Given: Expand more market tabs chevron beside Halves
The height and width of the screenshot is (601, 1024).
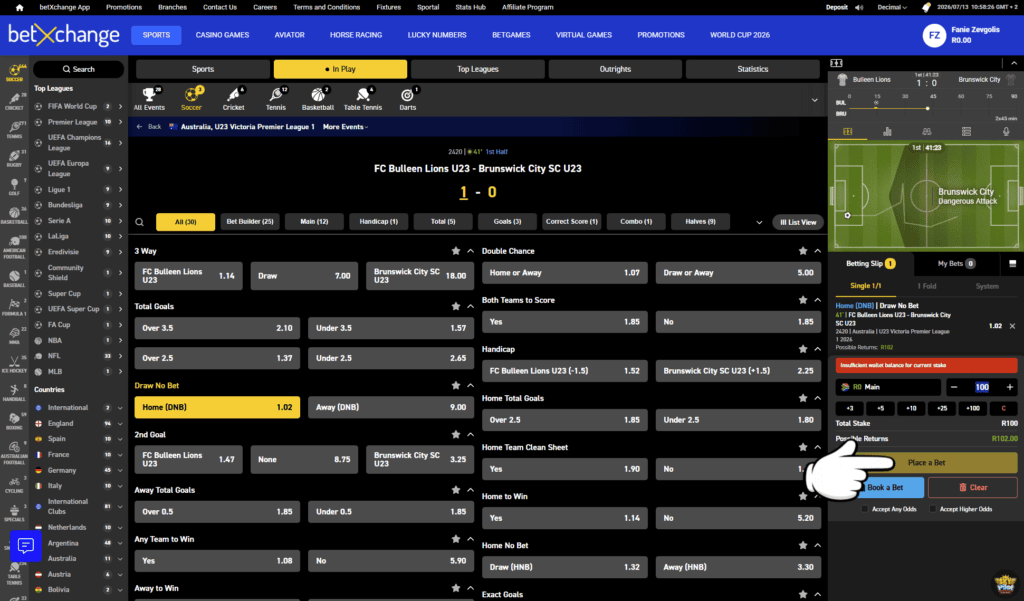Looking at the screenshot, I should pyautogui.click(x=759, y=222).
